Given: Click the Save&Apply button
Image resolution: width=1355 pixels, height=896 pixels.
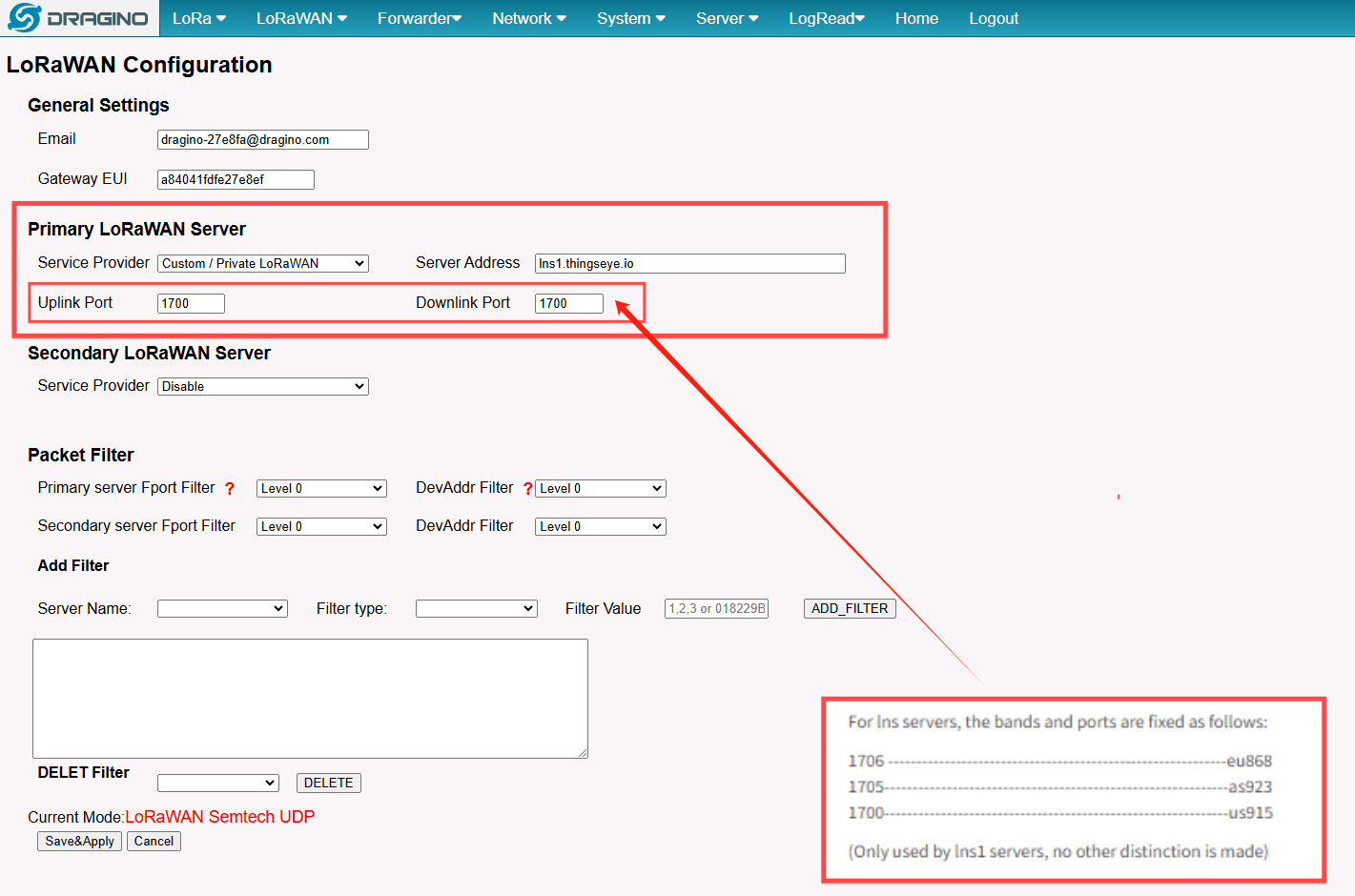Looking at the screenshot, I should click(x=79, y=842).
